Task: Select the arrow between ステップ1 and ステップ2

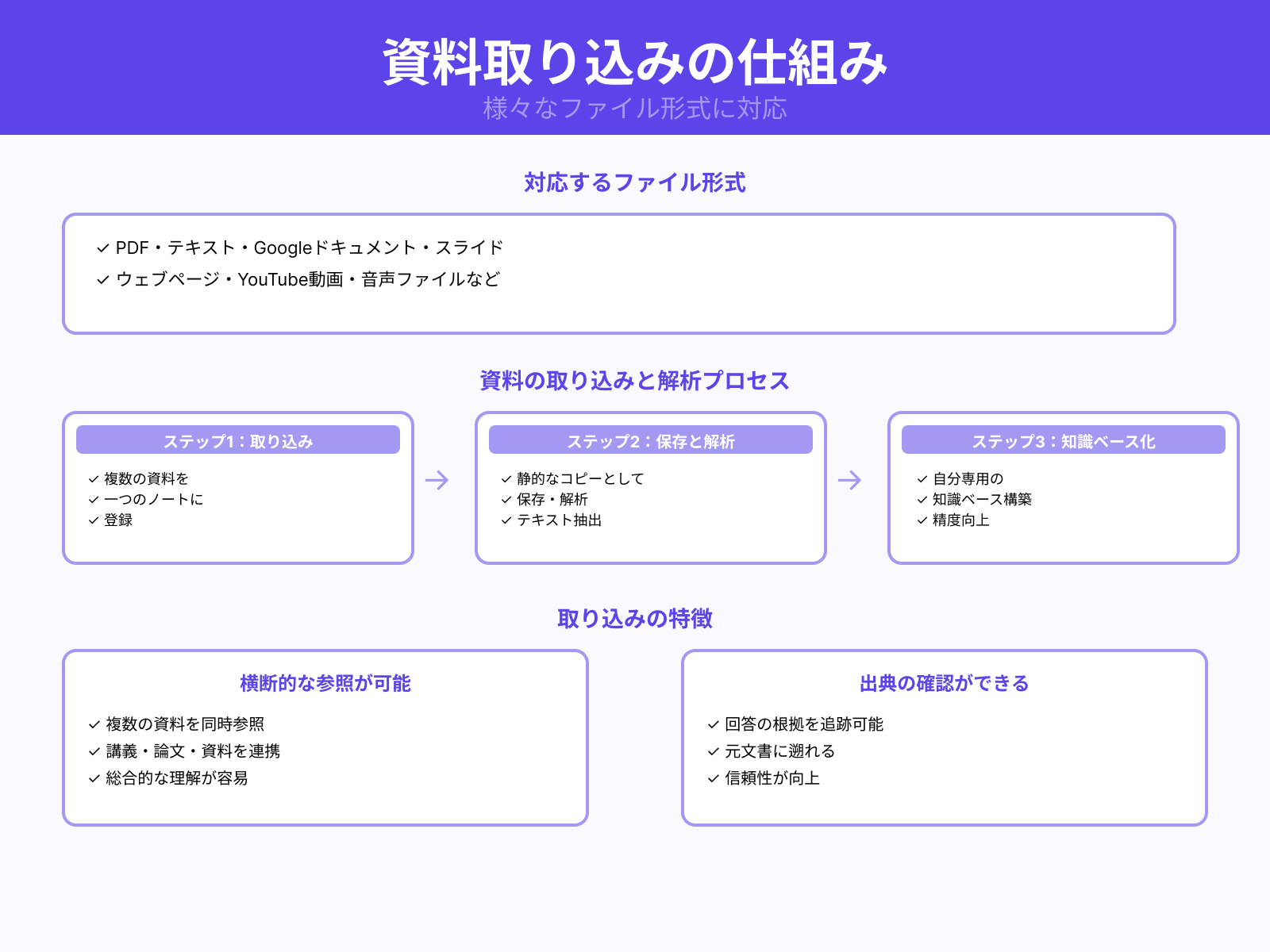Action: click(437, 480)
